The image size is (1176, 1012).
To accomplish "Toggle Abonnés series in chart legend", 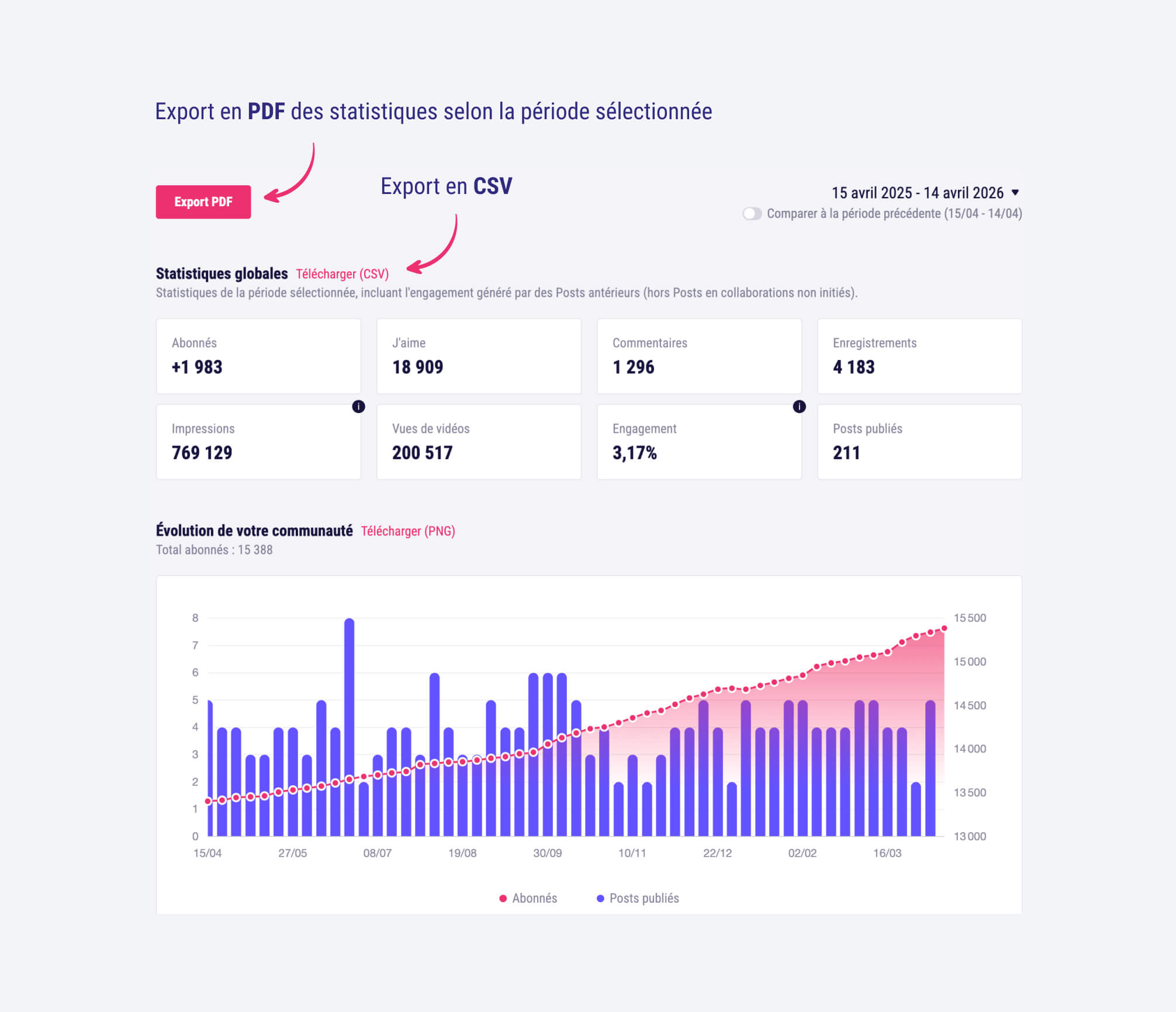I will [534, 899].
